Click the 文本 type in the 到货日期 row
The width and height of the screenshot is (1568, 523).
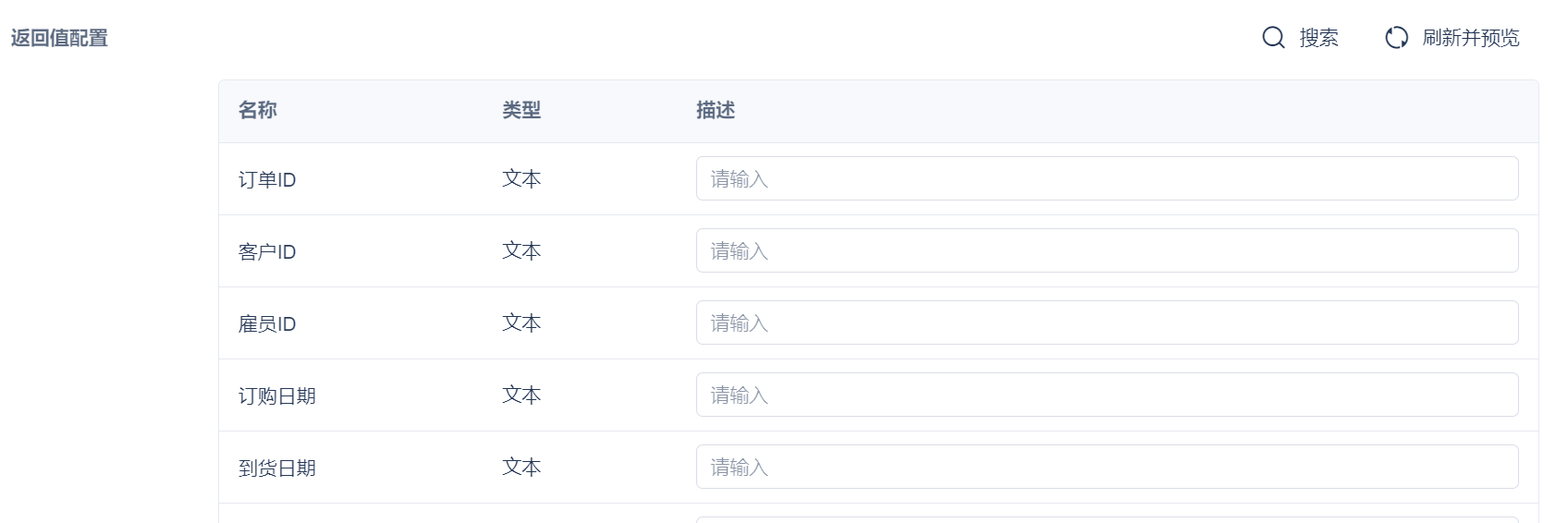click(x=521, y=467)
